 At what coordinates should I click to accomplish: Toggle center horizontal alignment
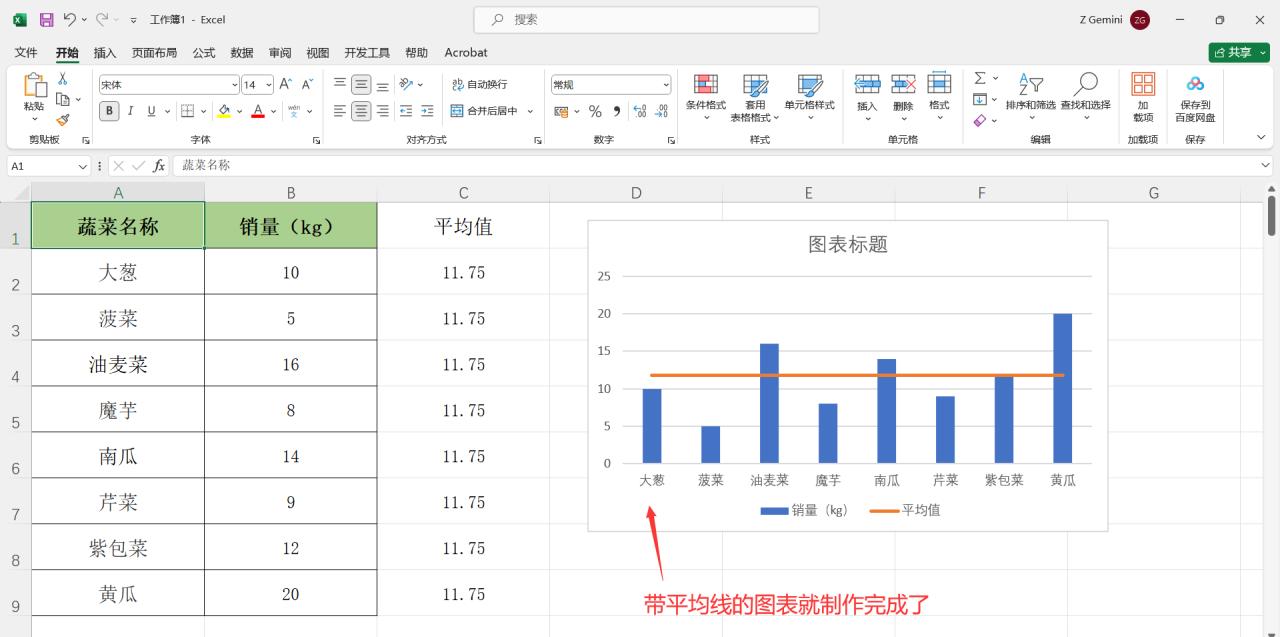click(x=361, y=111)
